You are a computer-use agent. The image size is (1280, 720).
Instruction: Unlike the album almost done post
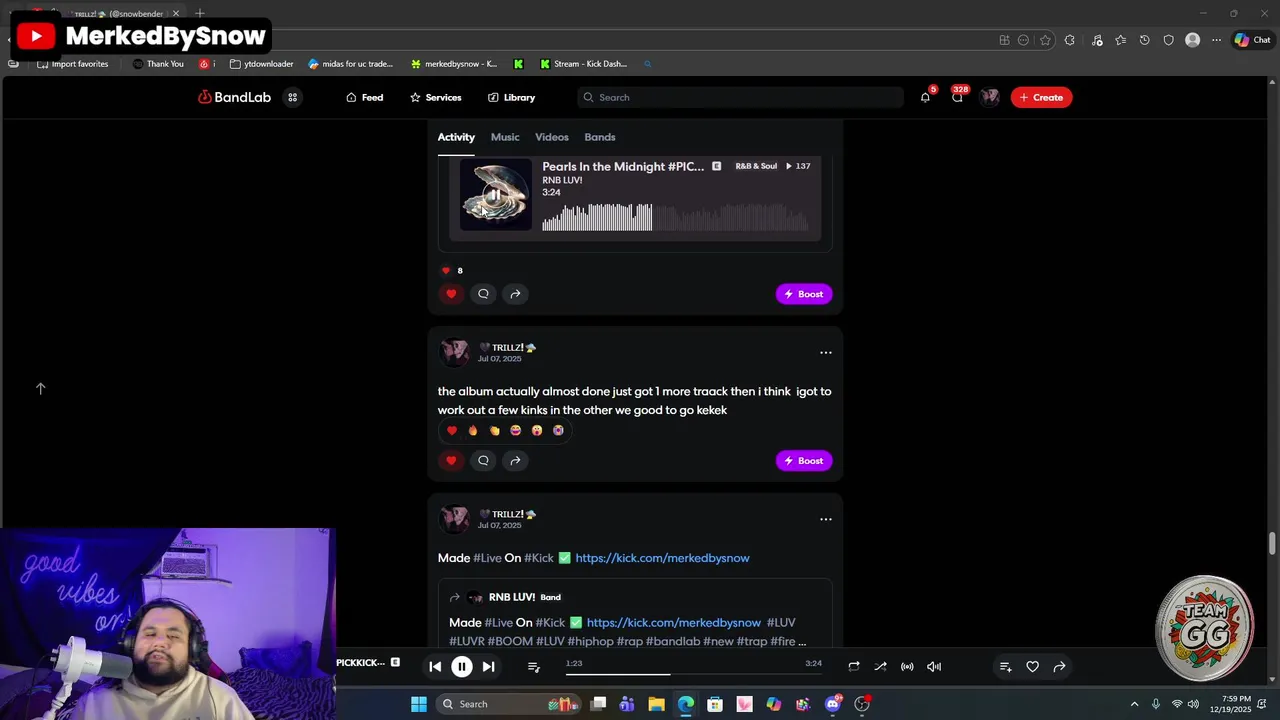451,460
